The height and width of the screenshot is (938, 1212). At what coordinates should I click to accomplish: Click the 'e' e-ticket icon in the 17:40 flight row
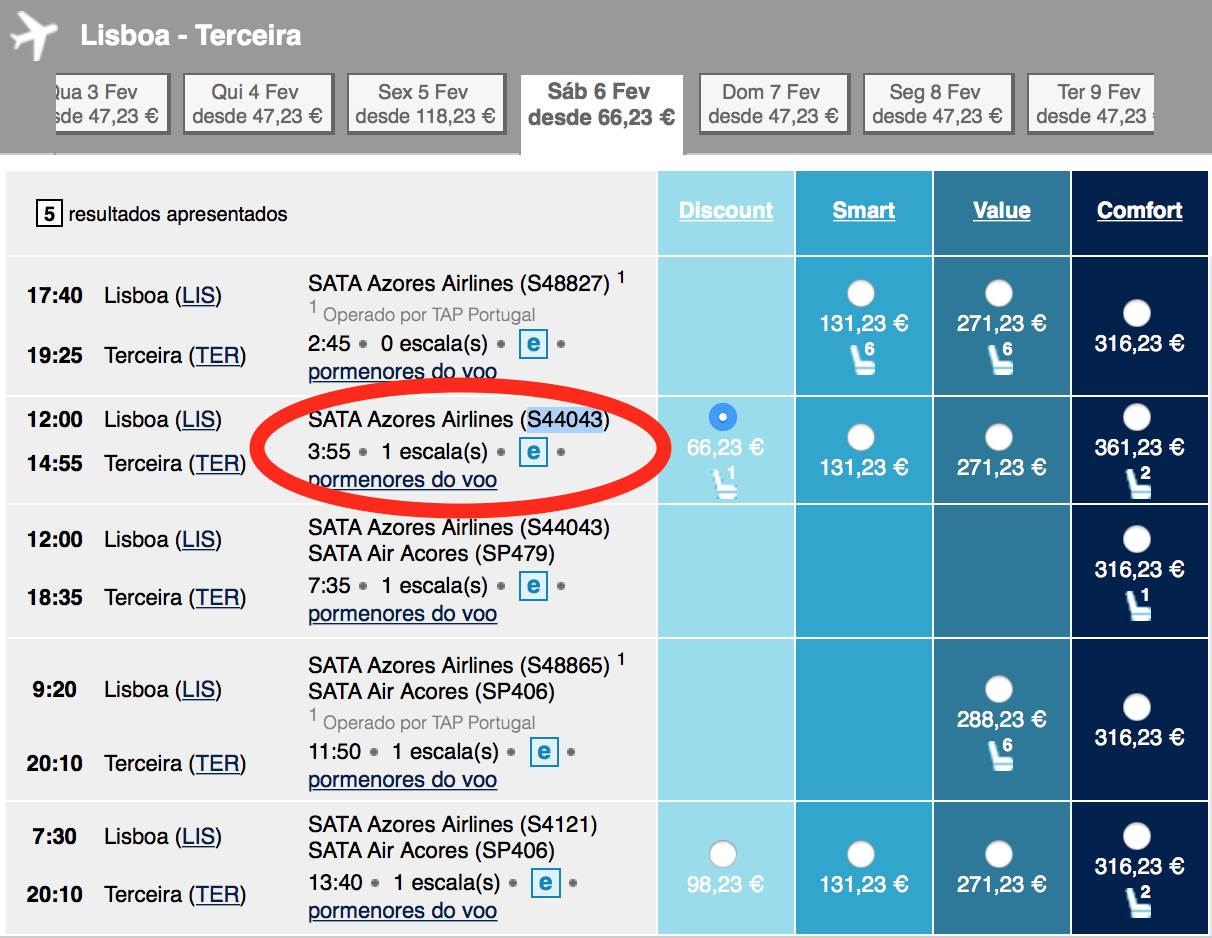point(533,344)
